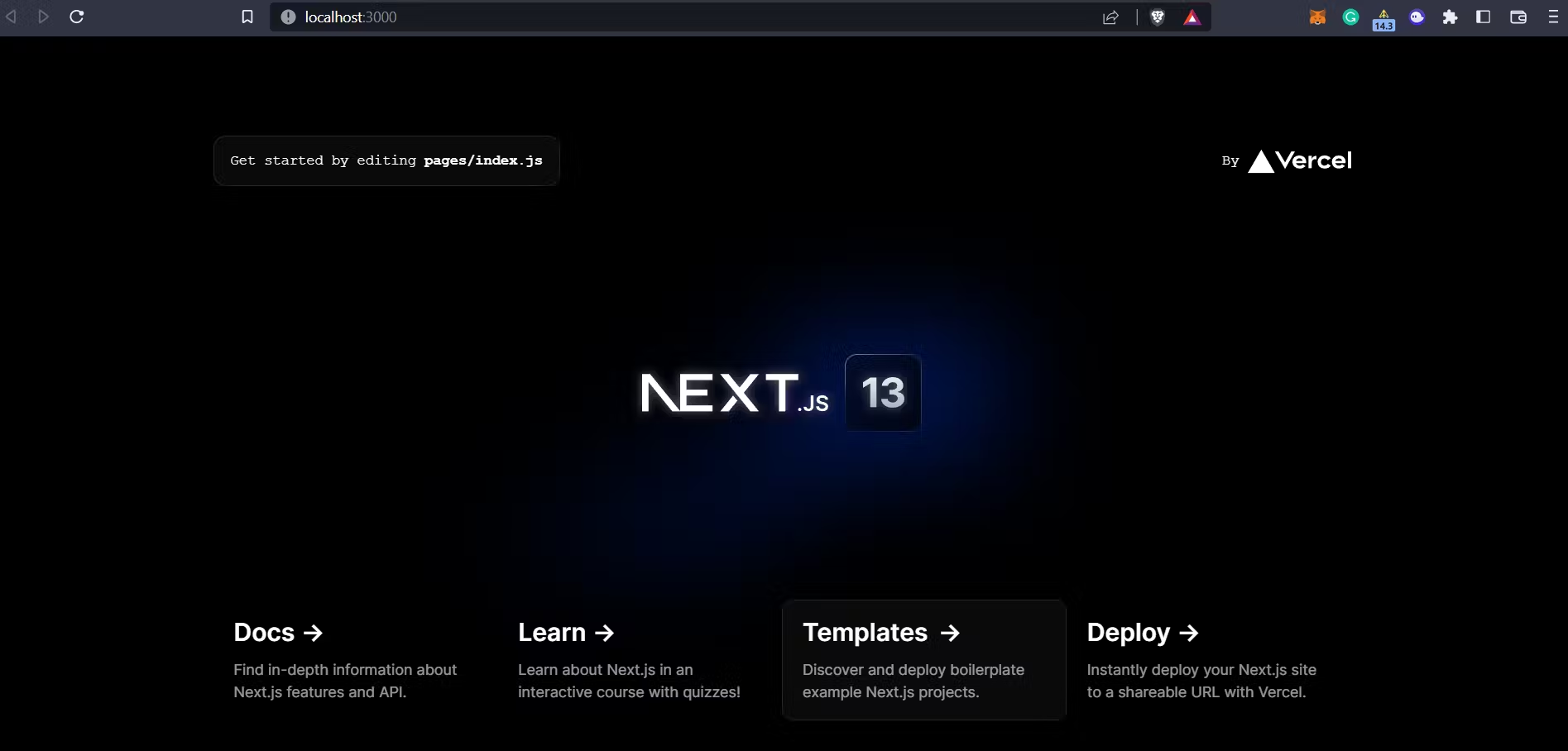Open the Brave Wallet icon
Screen dimensions: 1568x751
[1518, 17]
